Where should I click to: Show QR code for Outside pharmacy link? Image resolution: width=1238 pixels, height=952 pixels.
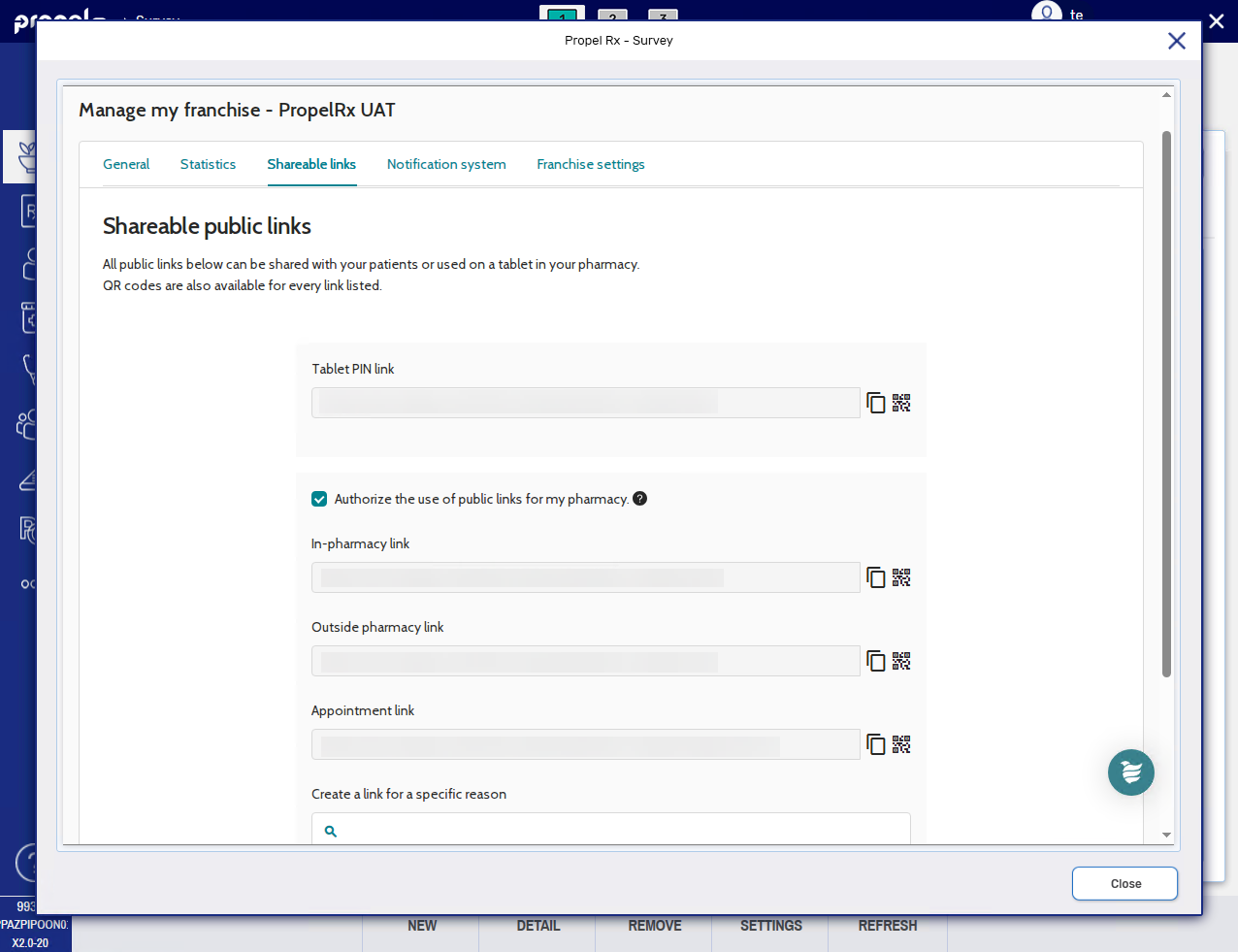coord(901,661)
